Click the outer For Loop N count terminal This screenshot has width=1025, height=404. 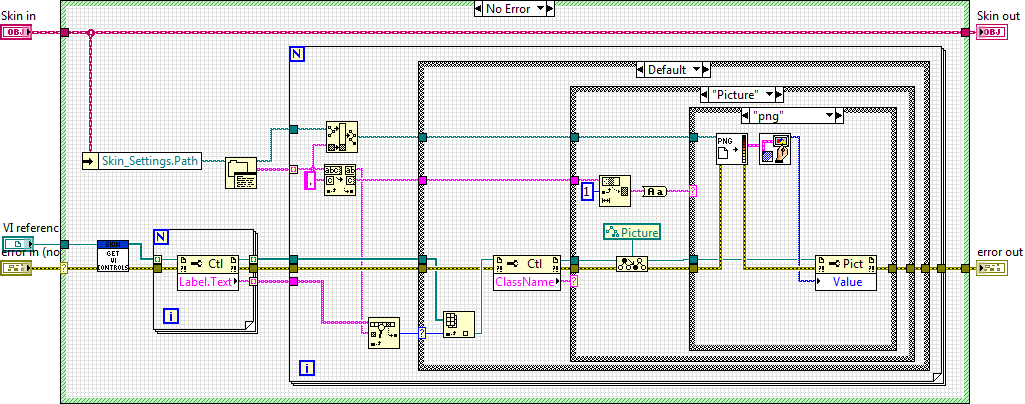pyautogui.click(x=296, y=55)
